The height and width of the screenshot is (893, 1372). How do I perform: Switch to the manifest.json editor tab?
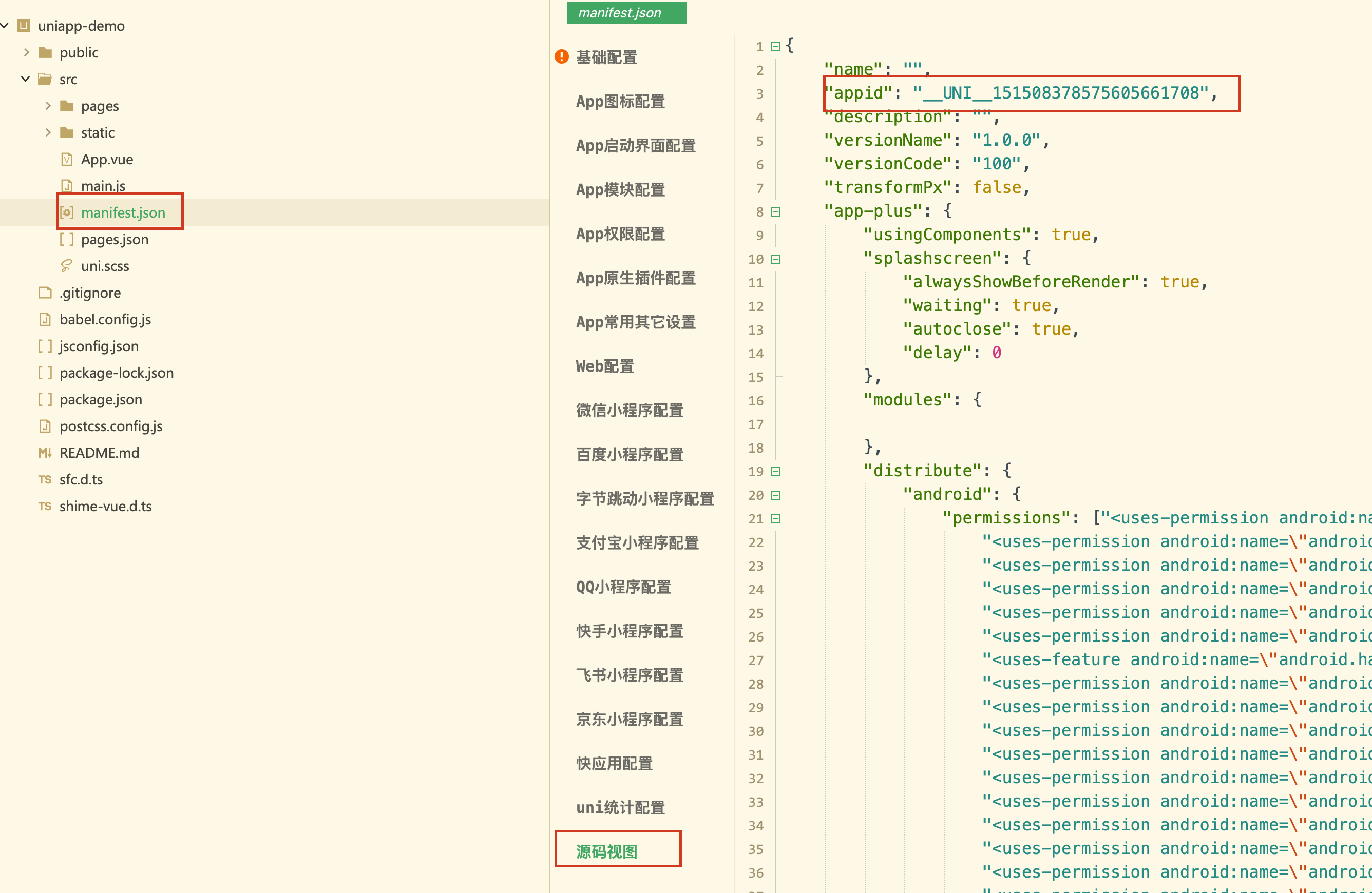click(x=626, y=13)
